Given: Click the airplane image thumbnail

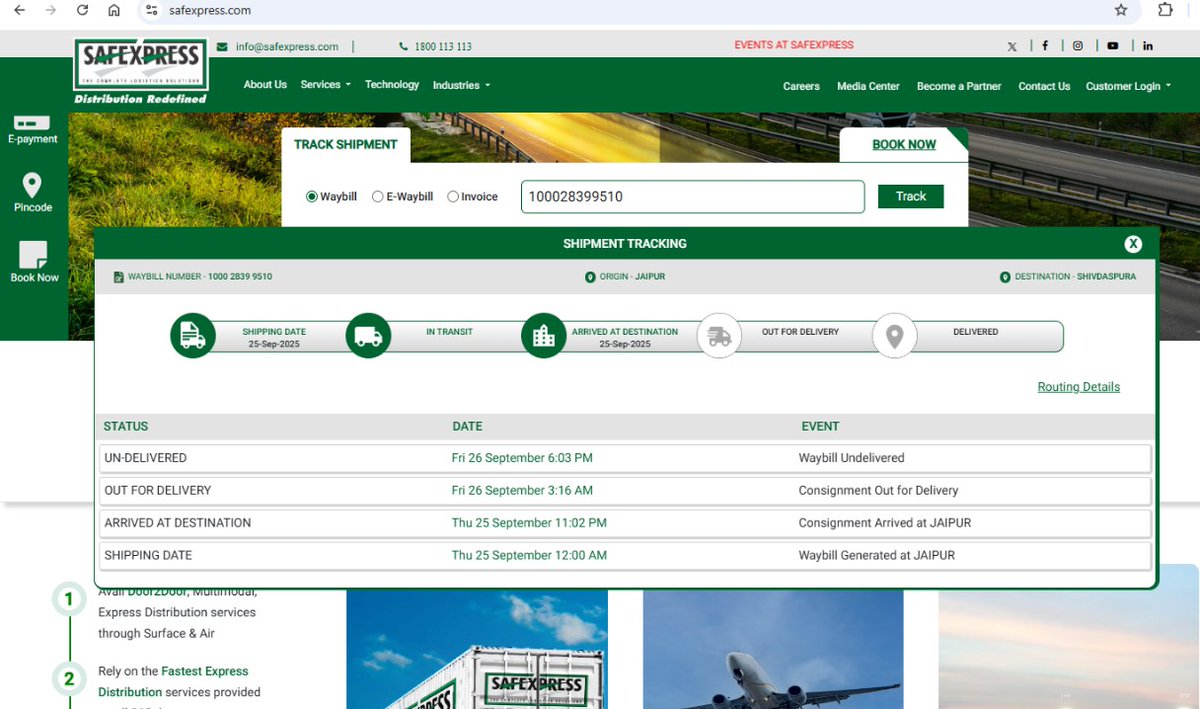Looking at the screenshot, I should (x=773, y=649).
